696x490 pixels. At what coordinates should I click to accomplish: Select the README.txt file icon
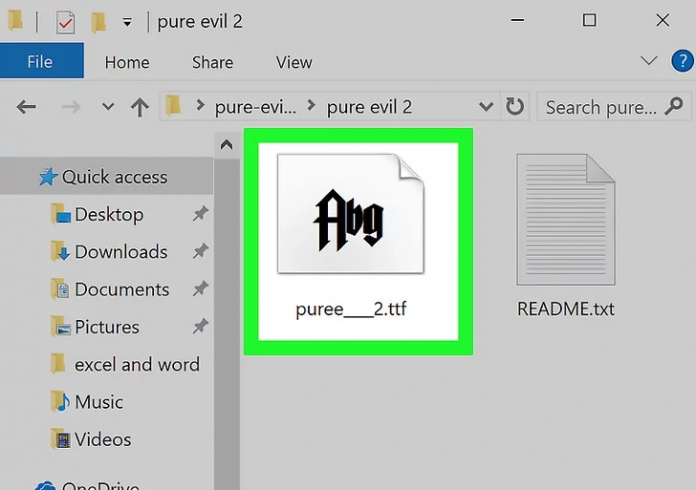(564, 221)
